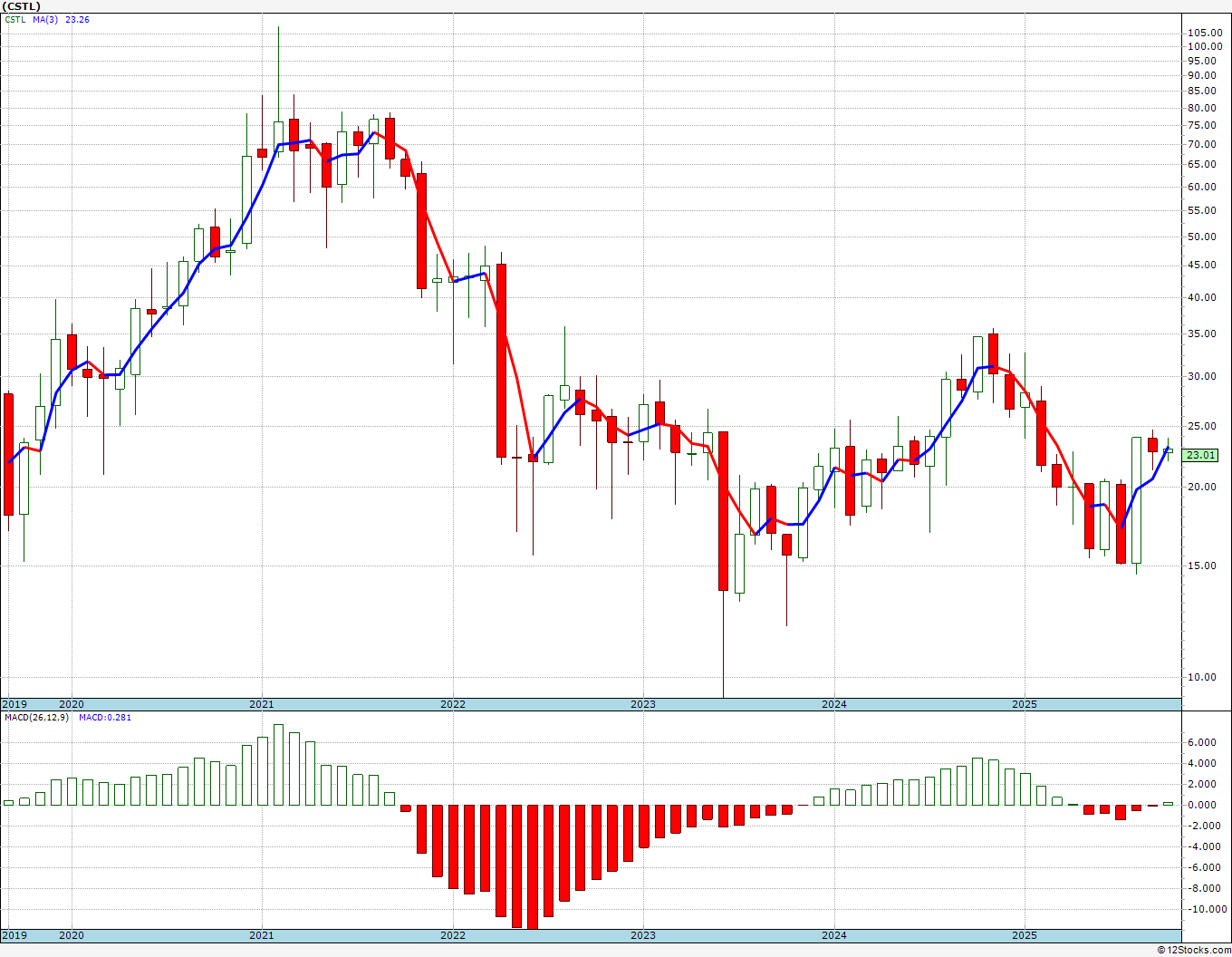
Task: Click the 100.00 price axis label
Action: pos(1205,47)
